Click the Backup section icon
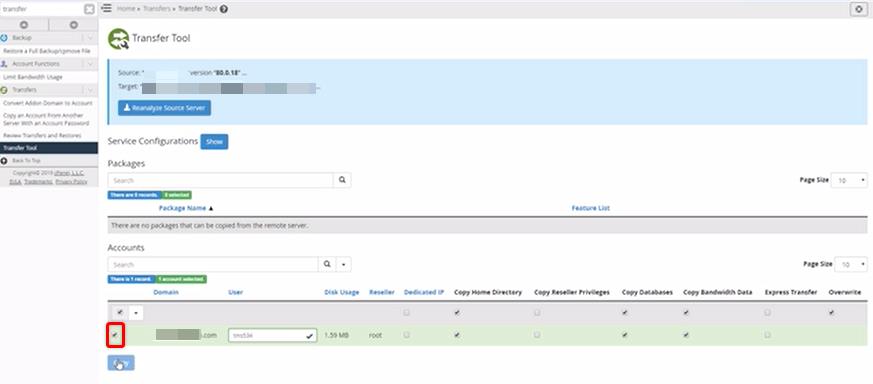 click(4, 38)
